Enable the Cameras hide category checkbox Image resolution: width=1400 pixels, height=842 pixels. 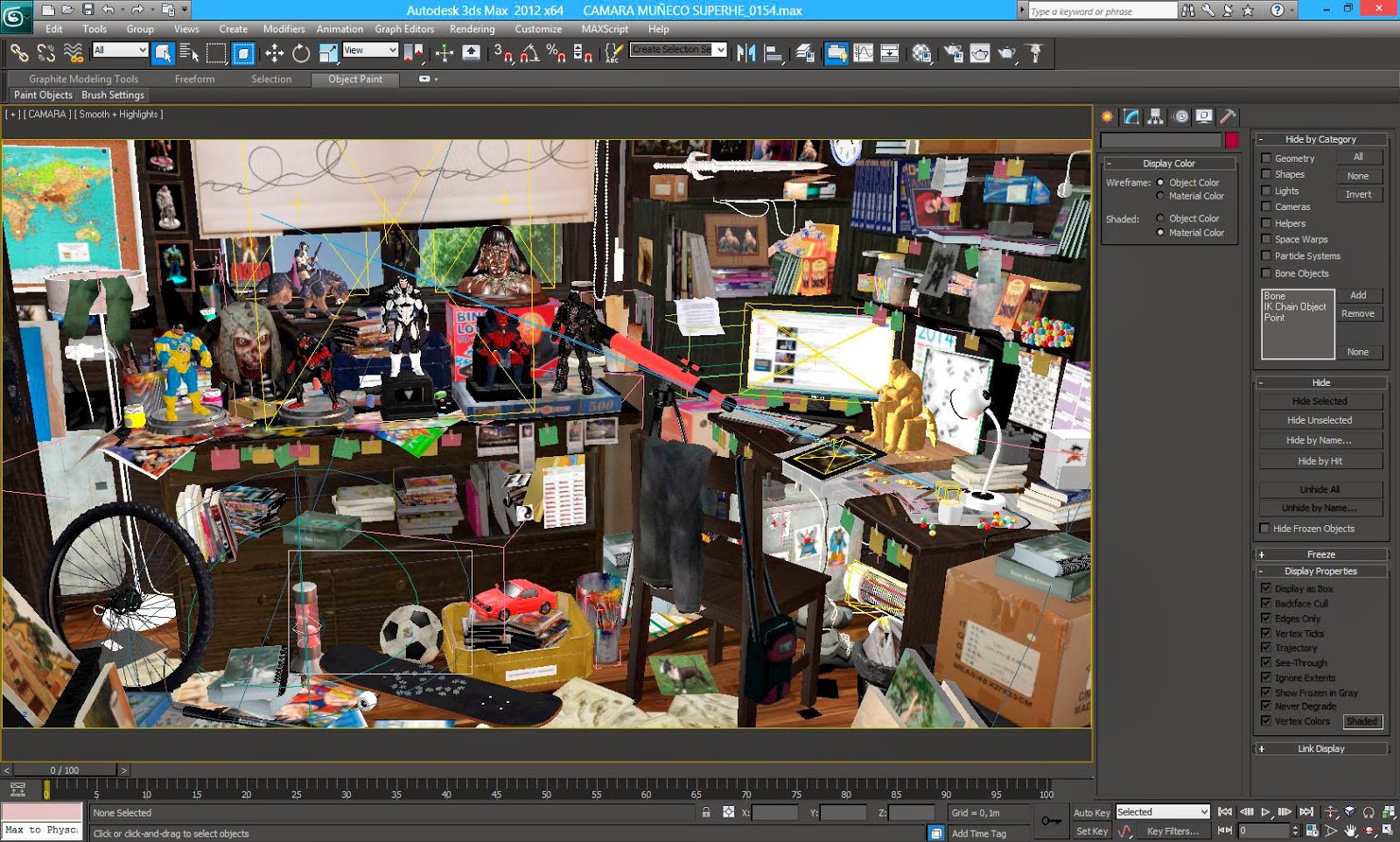pyautogui.click(x=1265, y=207)
